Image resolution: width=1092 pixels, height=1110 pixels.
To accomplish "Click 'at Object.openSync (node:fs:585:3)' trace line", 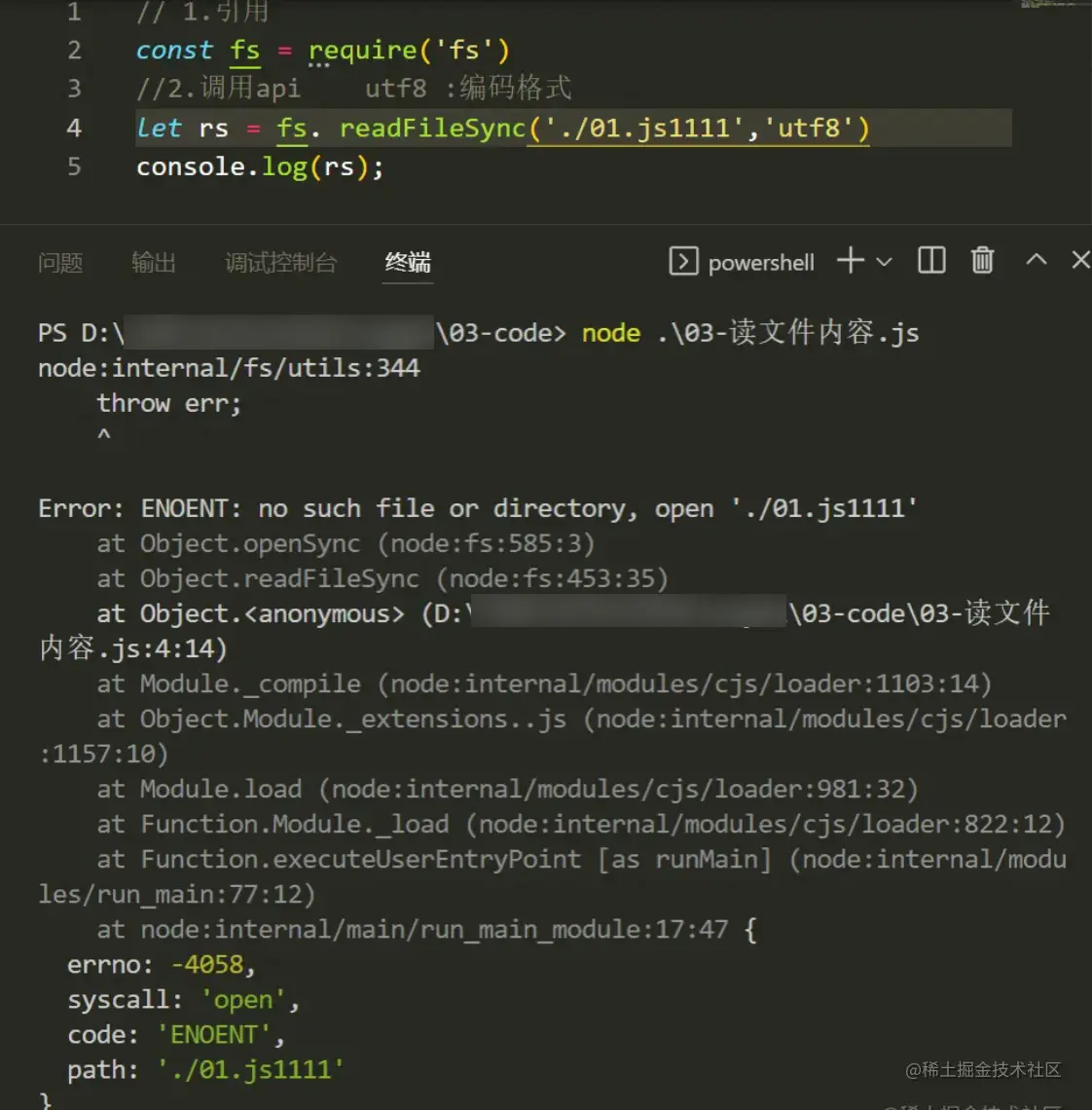I will 346,543.
